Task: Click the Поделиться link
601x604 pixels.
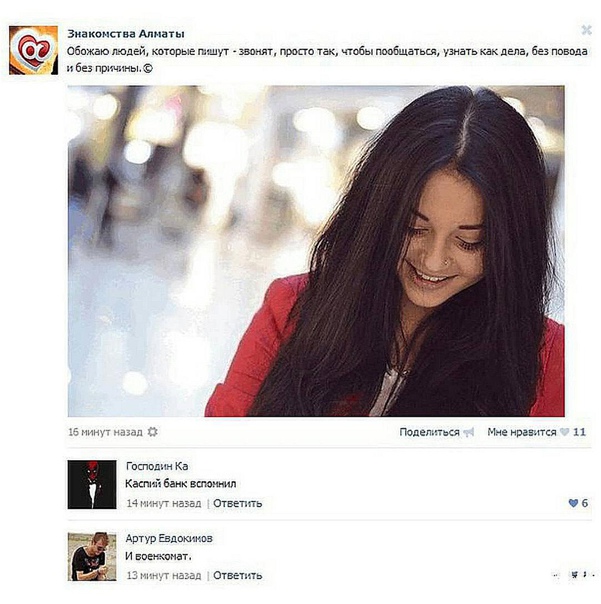Action: (x=429, y=432)
